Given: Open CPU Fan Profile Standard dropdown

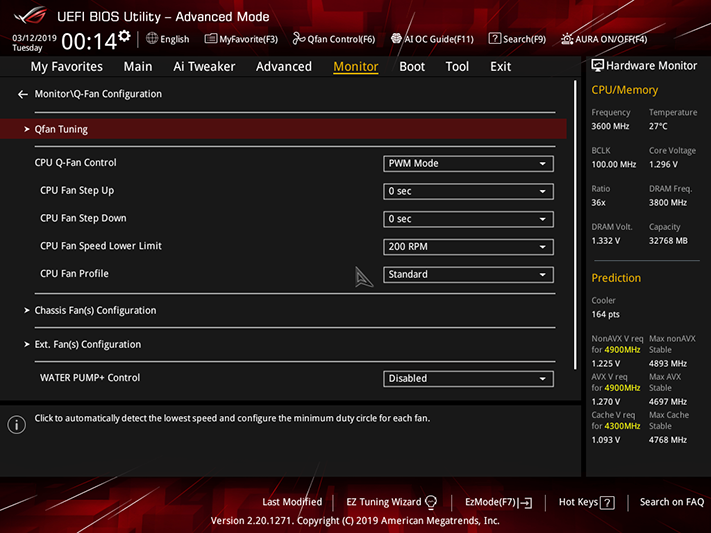Looking at the screenshot, I should tap(468, 274).
